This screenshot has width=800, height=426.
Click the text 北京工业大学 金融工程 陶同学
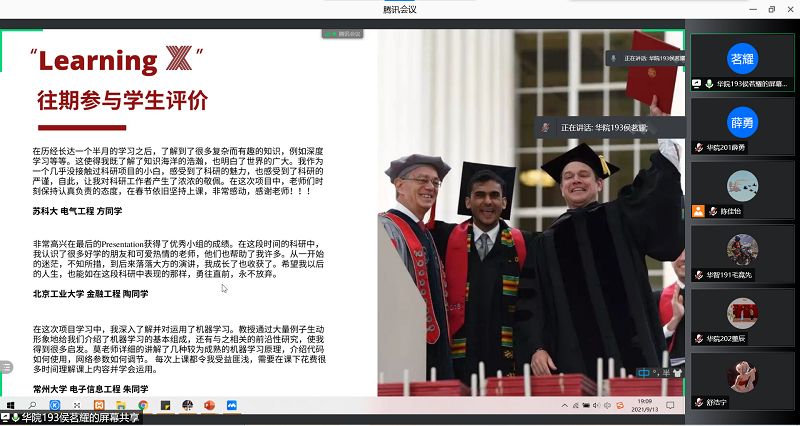coord(91,294)
